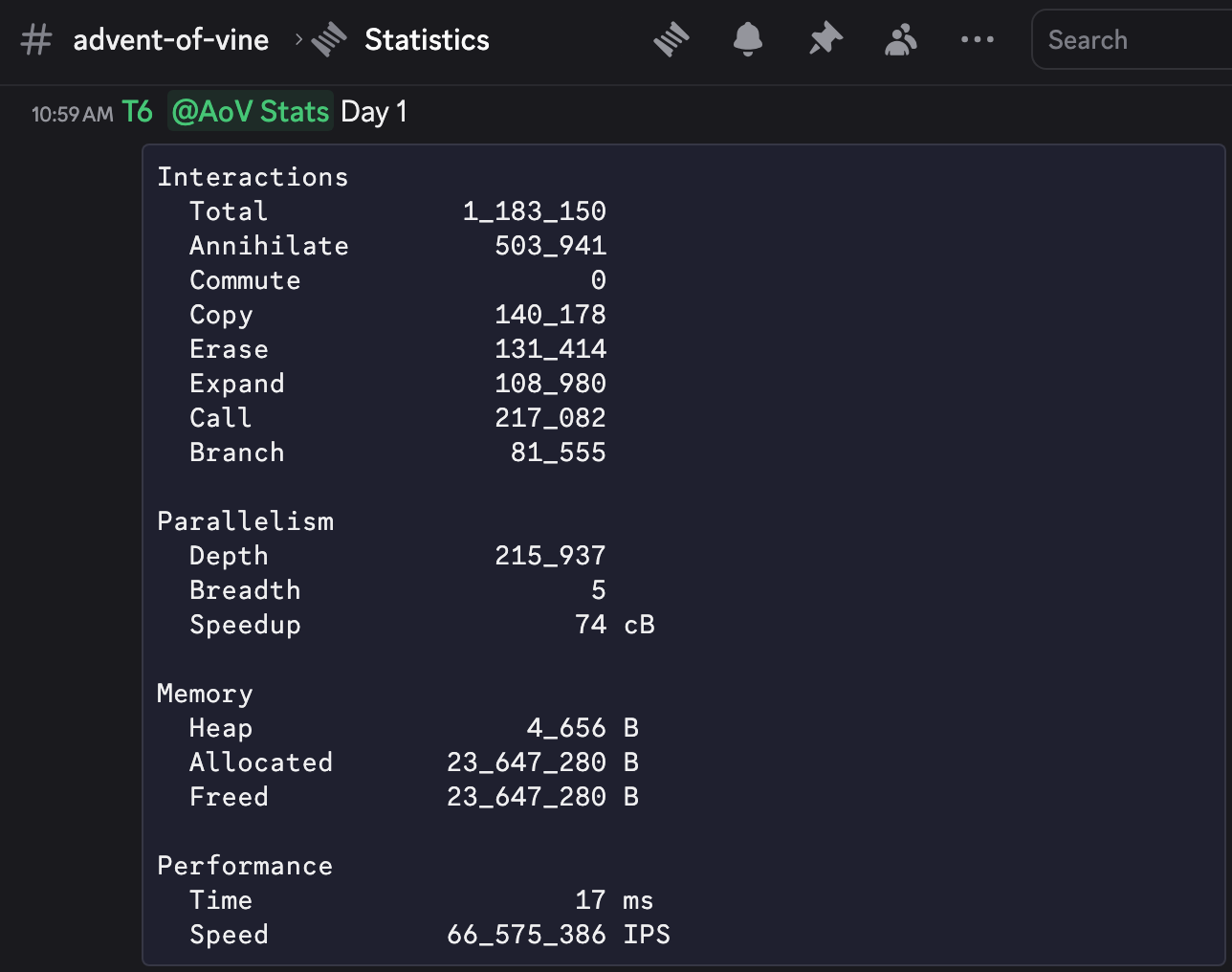The height and width of the screenshot is (972, 1232).
Task: Open user profile for T6
Action: pyautogui.click(x=137, y=112)
